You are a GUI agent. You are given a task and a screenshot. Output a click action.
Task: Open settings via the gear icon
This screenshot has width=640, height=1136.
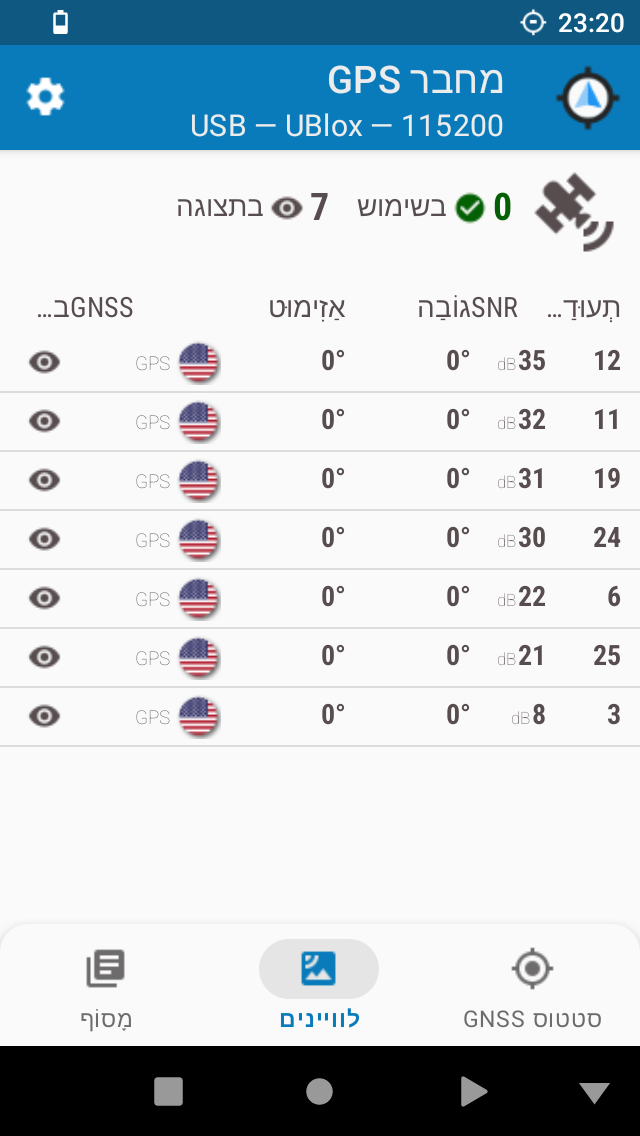tap(45, 97)
